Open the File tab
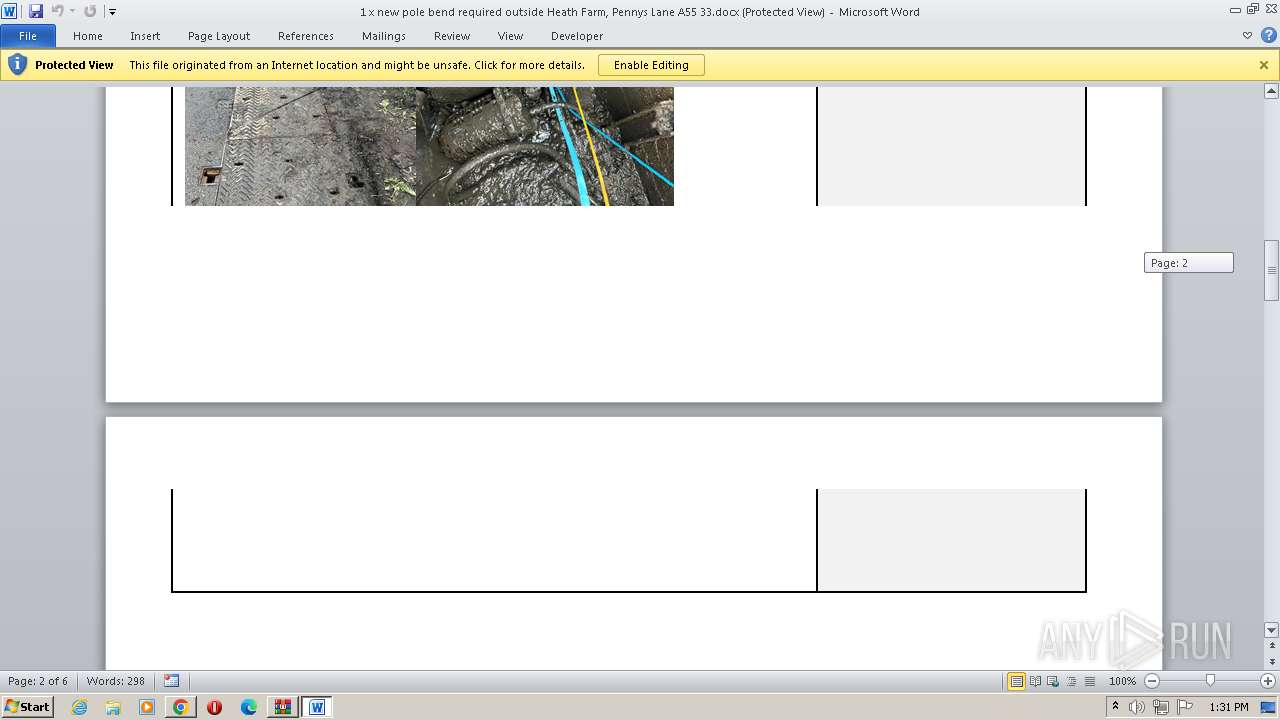This screenshot has height=720, width=1280. tap(28, 36)
